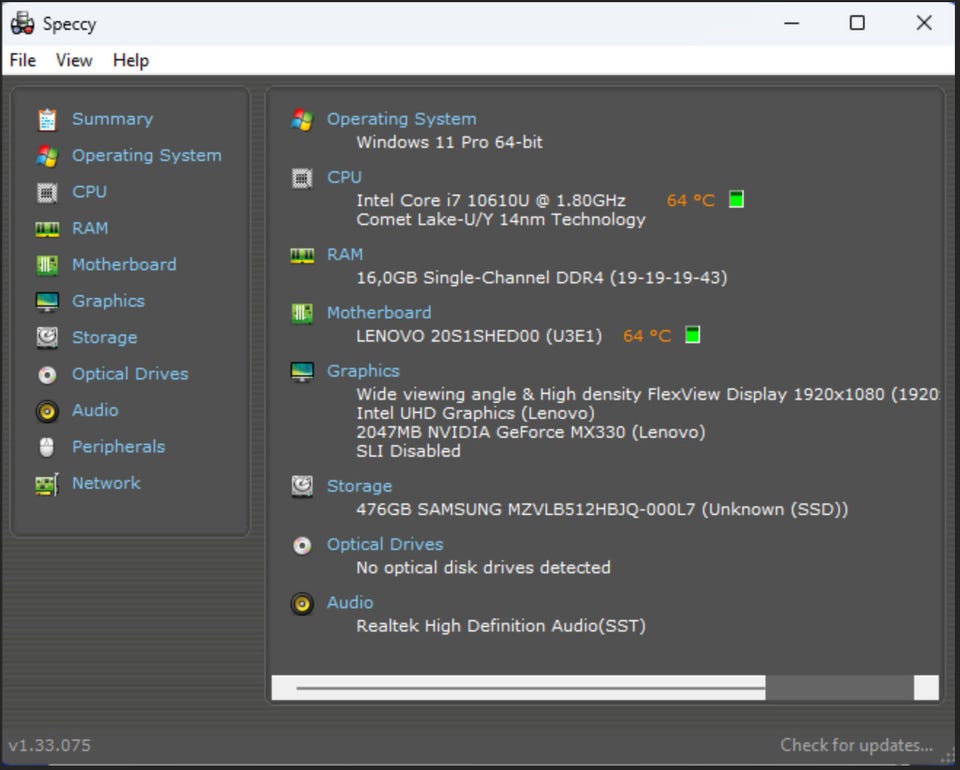Click the Network card icon in sidebar
The height and width of the screenshot is (770, 960).
[47, 484]
